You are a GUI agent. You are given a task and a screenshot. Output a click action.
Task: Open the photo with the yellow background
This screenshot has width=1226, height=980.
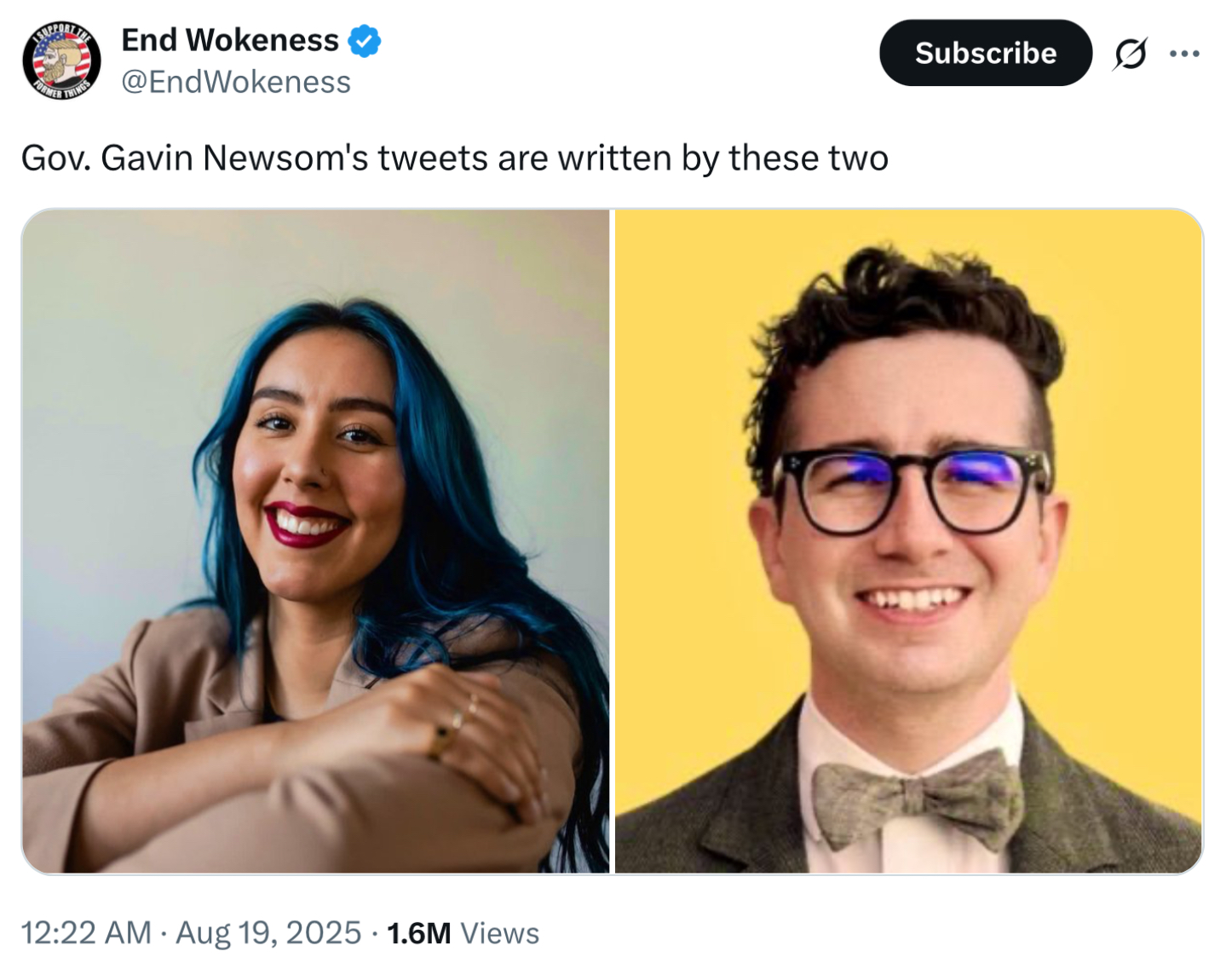pos(909,541)
